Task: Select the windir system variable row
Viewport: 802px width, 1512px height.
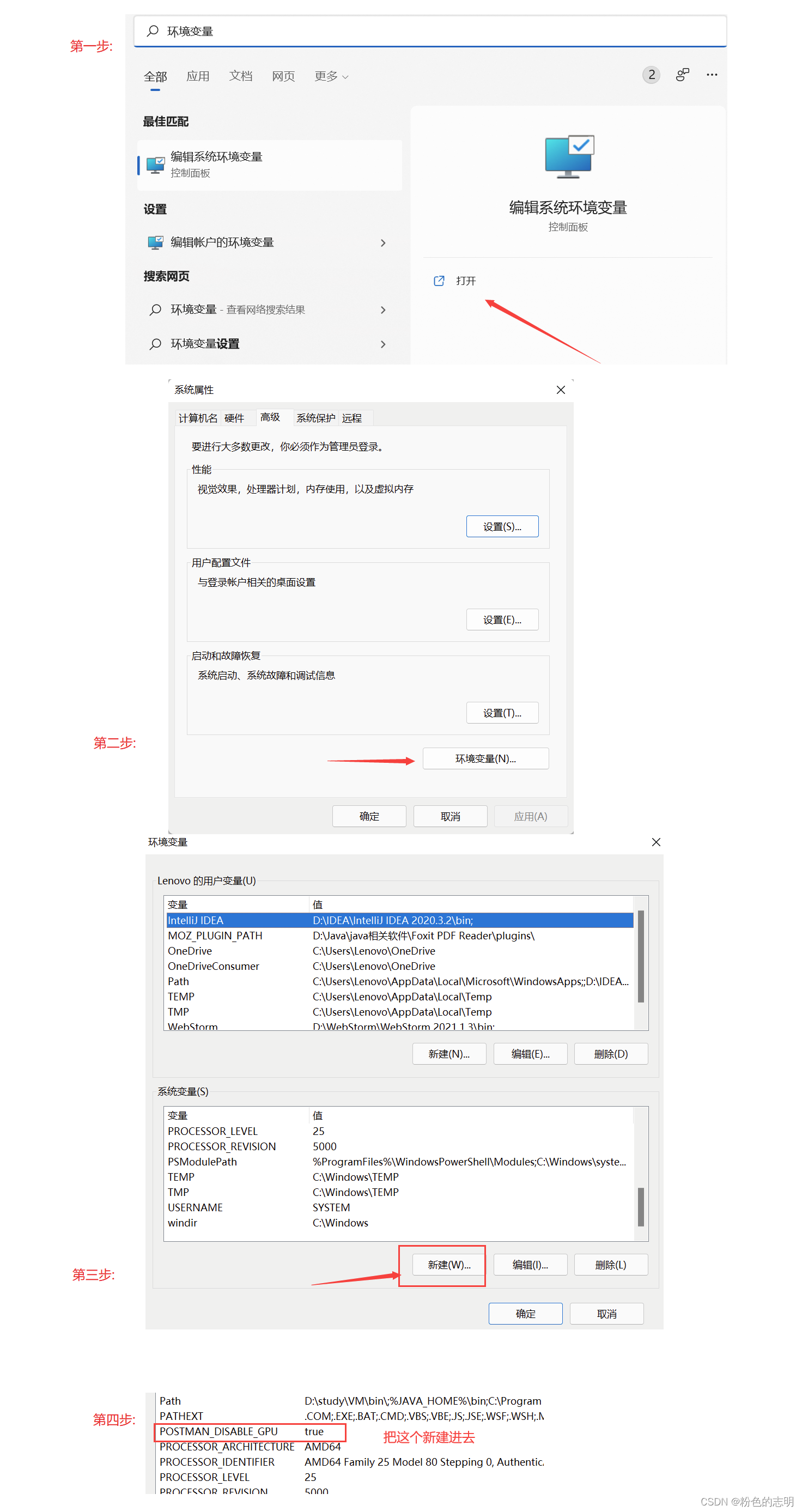Action: pos(399,1223)
